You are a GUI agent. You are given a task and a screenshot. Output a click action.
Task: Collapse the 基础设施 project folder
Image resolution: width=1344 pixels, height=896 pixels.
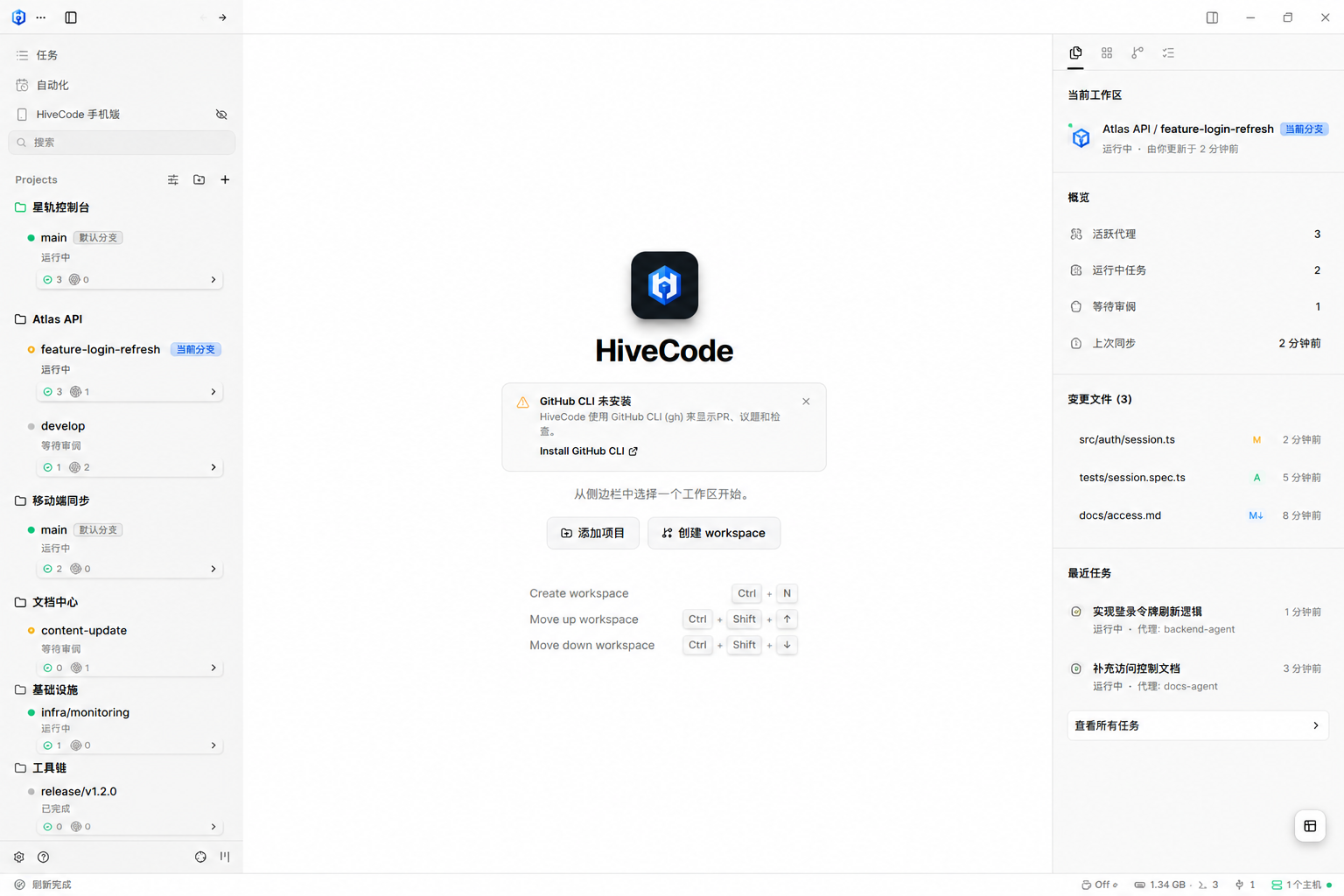[46, 689]
